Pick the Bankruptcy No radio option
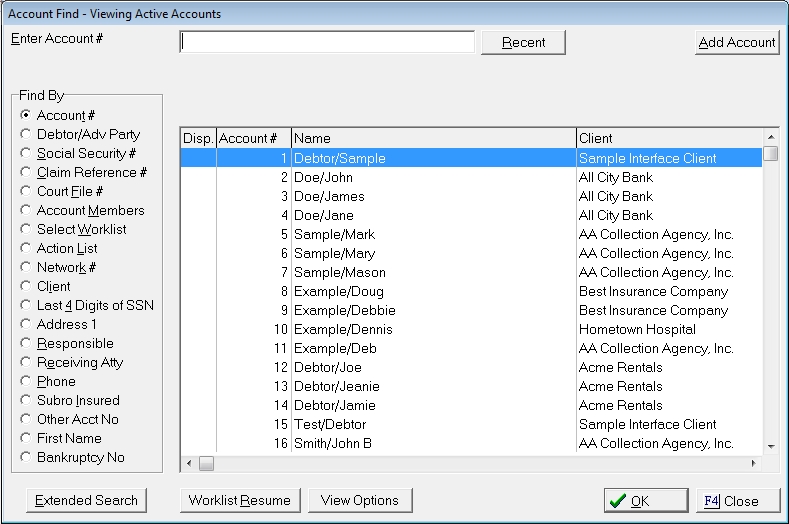This screenshot has height=524, width=789. [26, 457]
